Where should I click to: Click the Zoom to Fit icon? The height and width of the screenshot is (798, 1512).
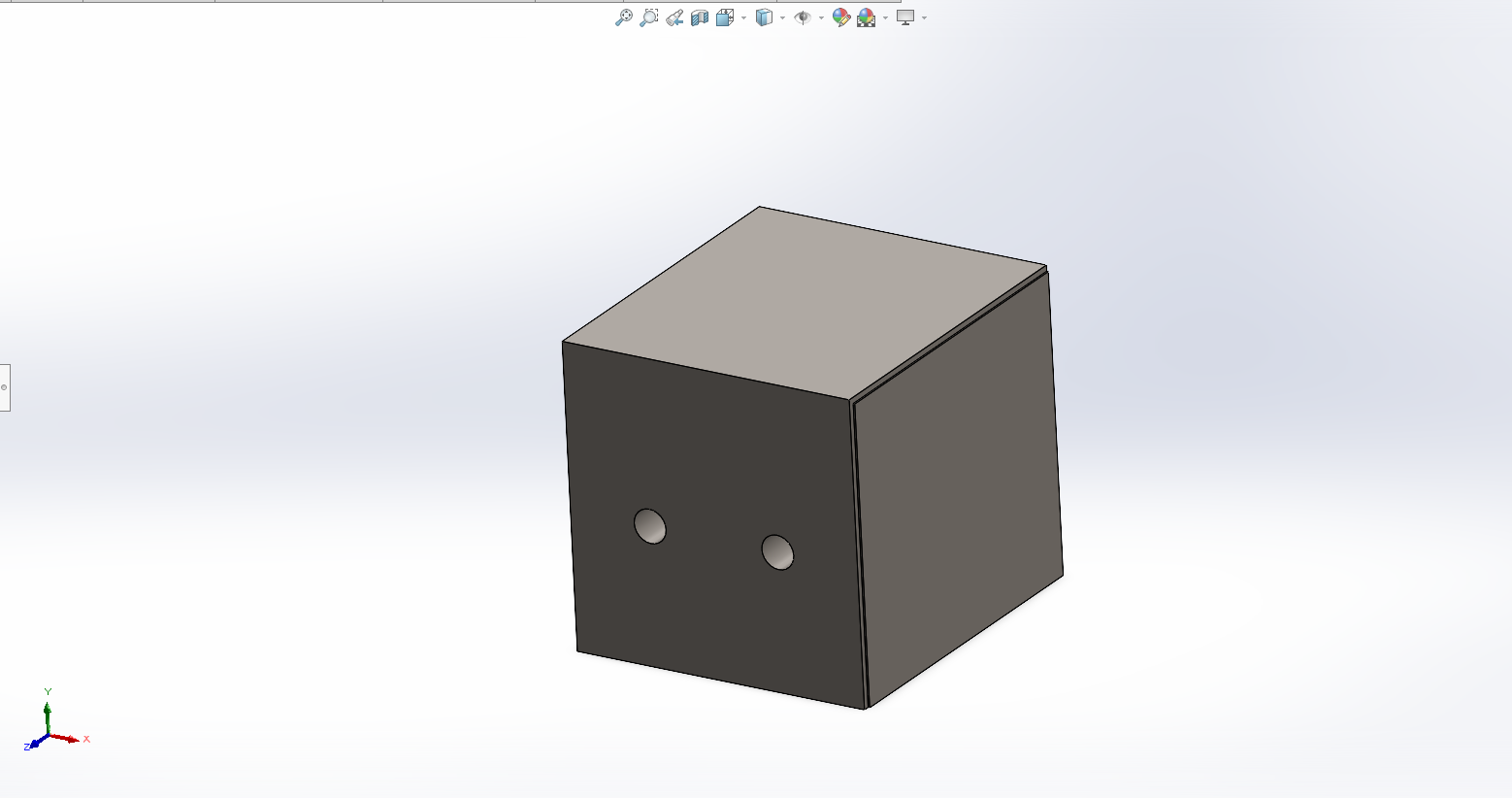(x=624, y=17)
